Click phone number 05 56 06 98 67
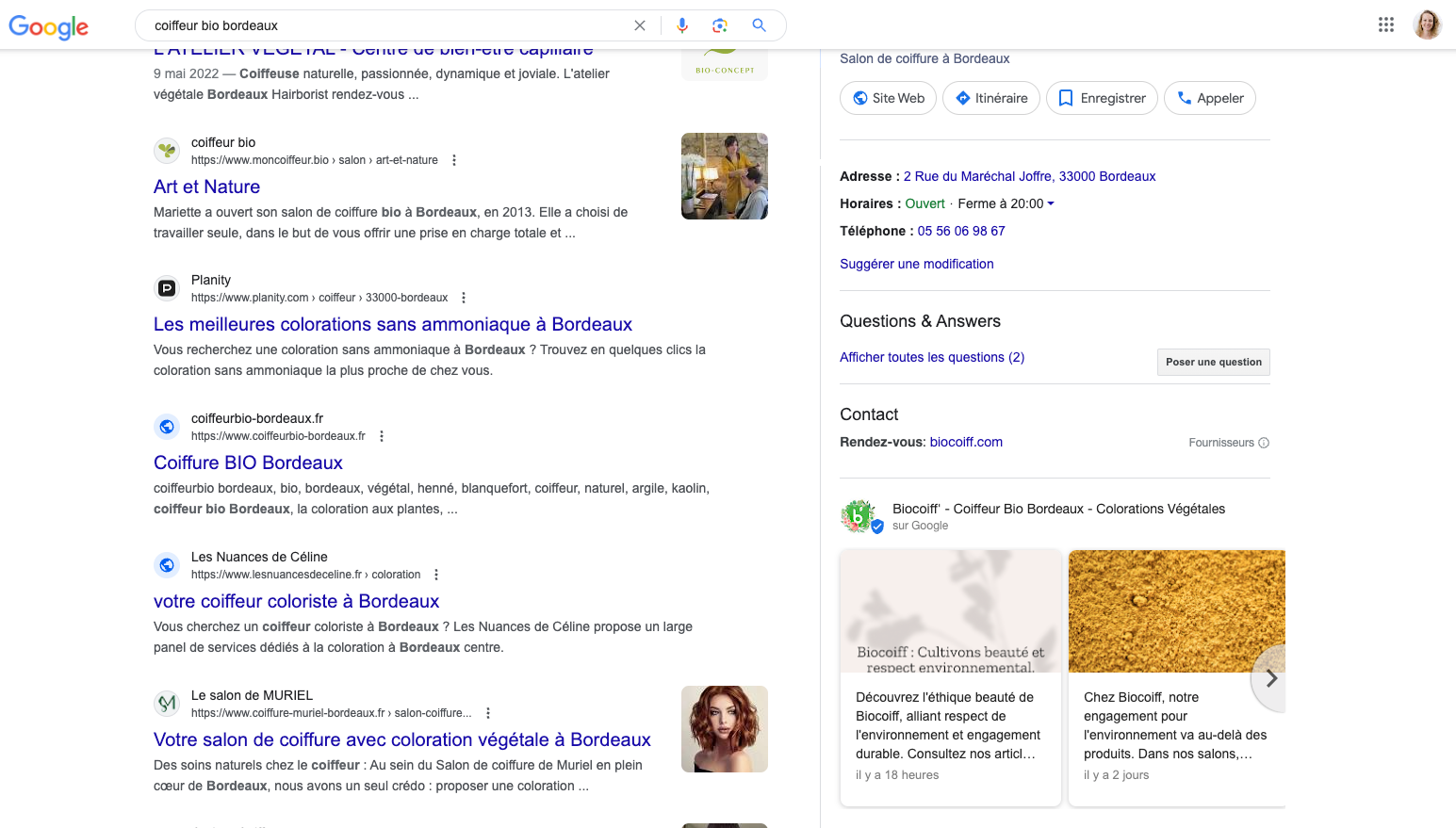 [x=961, y=231]
